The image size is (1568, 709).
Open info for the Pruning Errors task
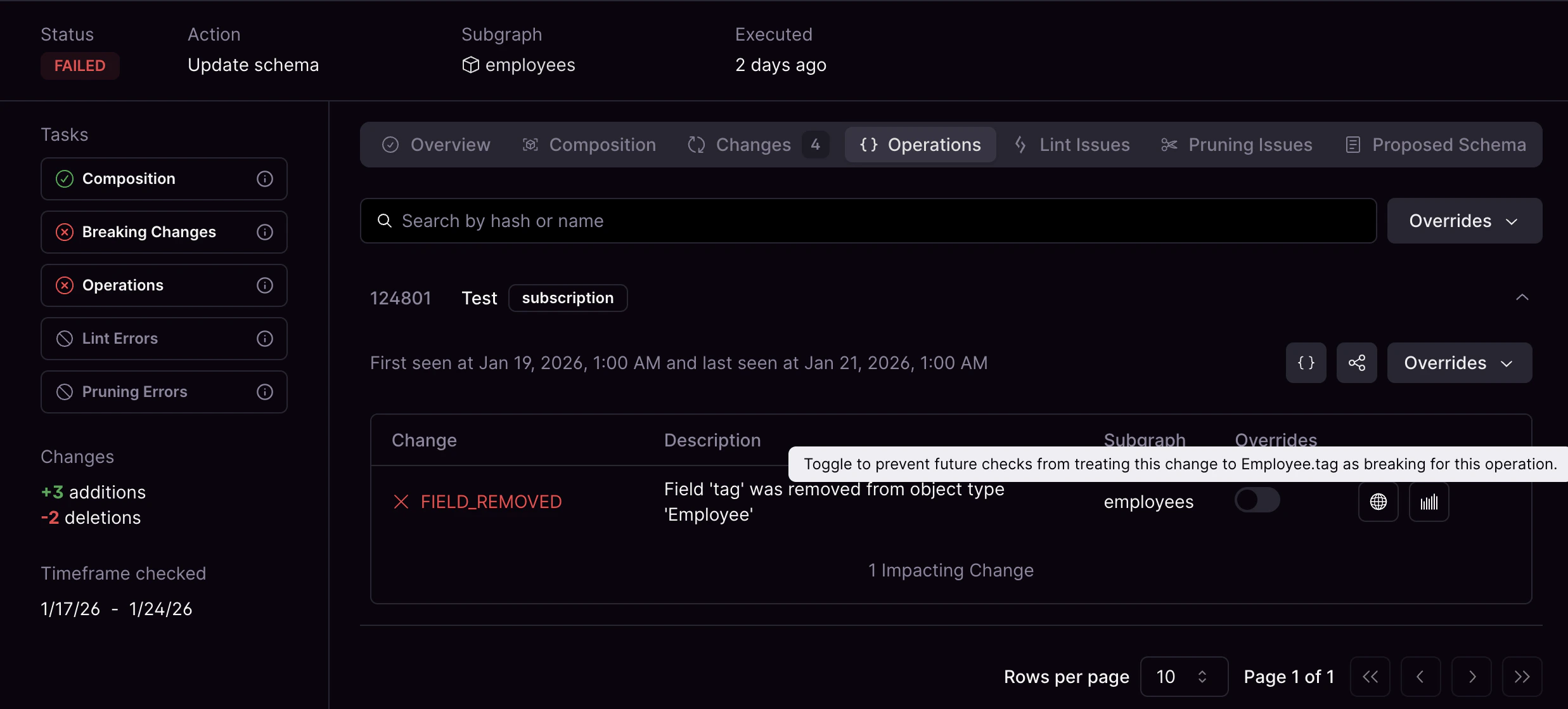coord(264,391)
